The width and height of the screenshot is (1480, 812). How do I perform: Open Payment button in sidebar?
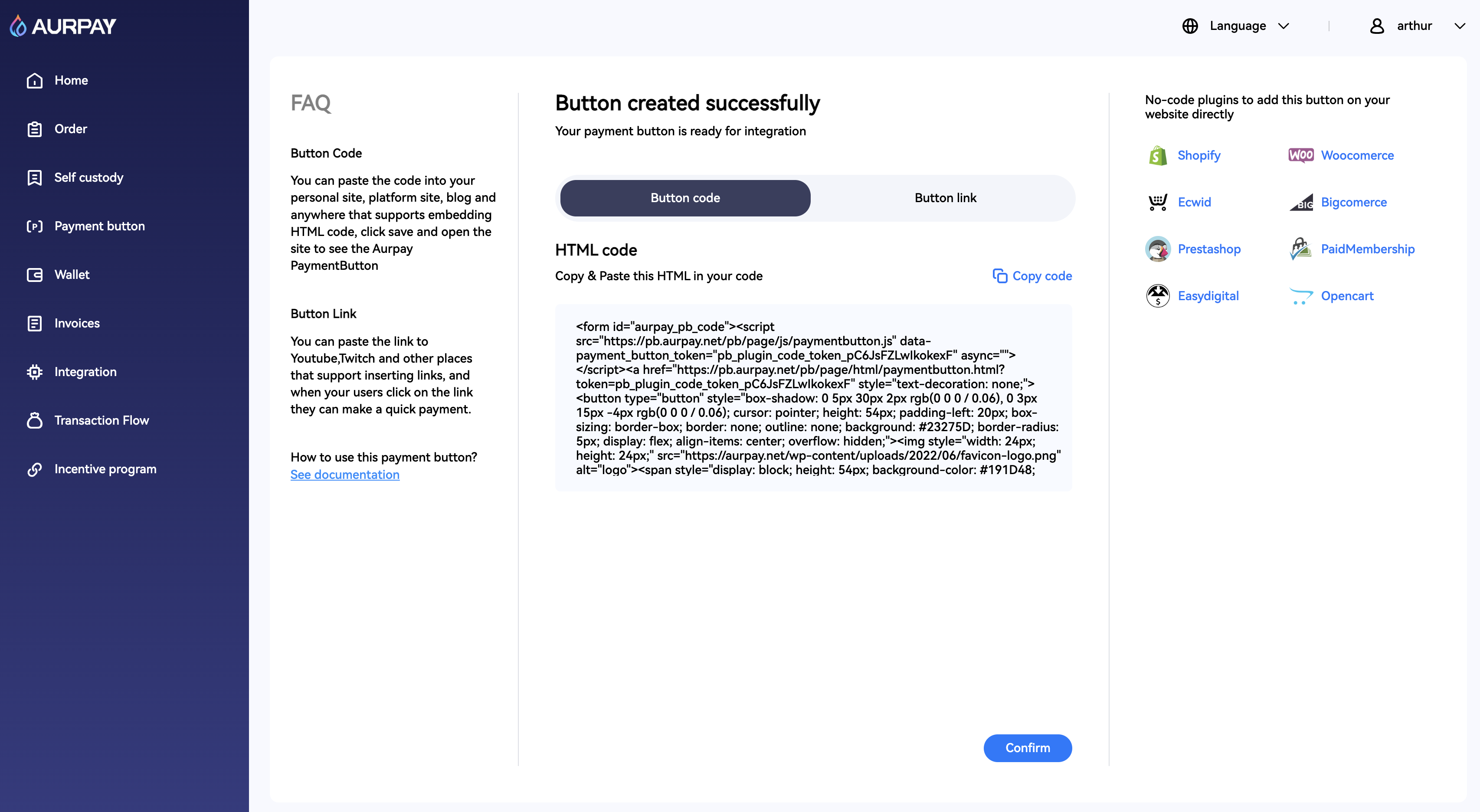coord(99,226)
